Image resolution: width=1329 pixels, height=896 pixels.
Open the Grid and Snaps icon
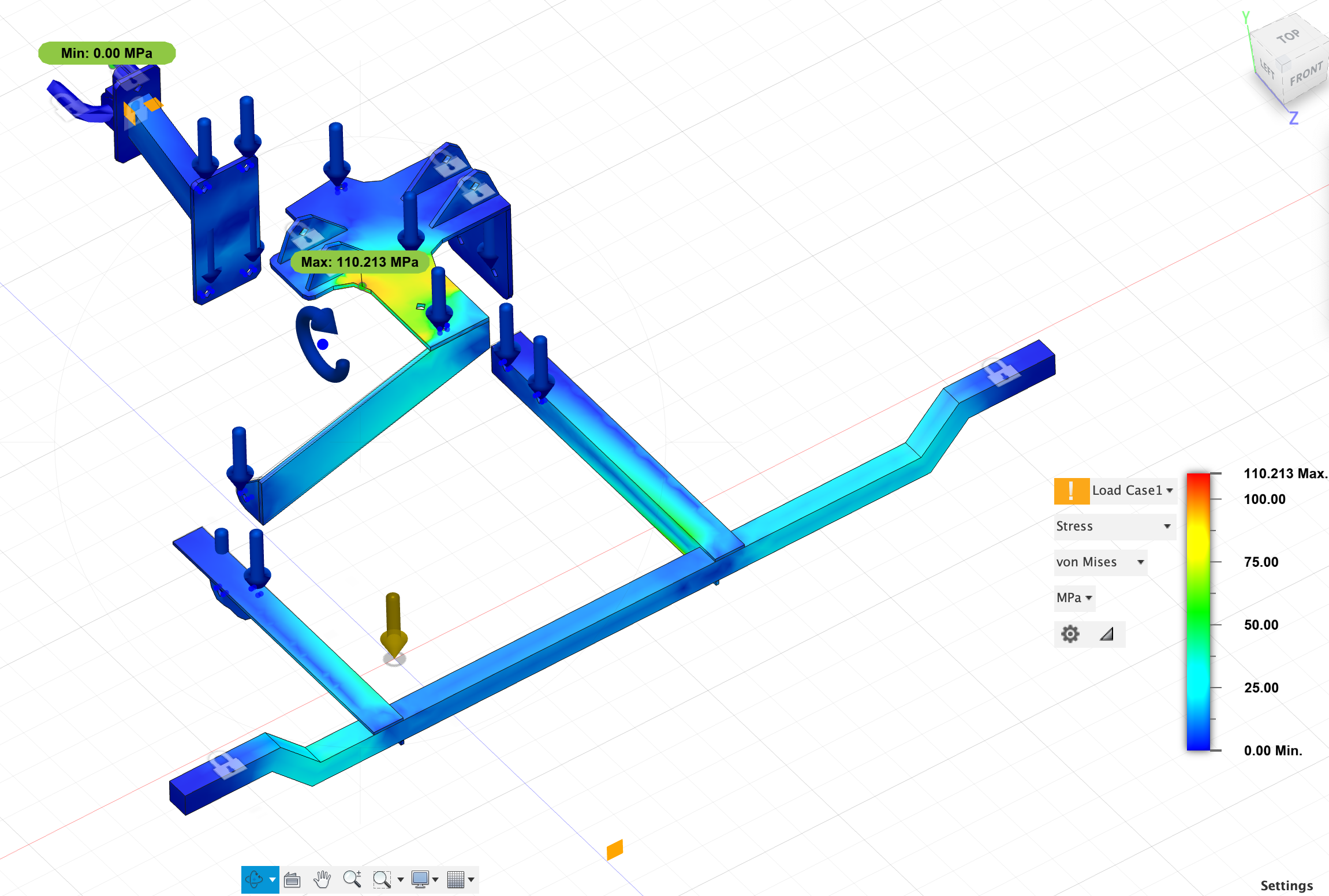coord(456,879)
